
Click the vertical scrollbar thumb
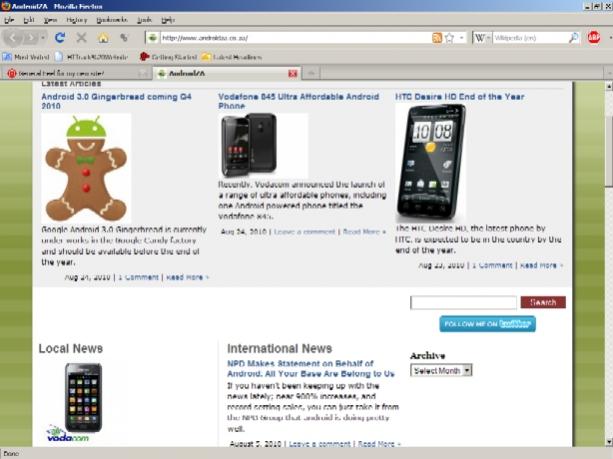coord(609,151)
